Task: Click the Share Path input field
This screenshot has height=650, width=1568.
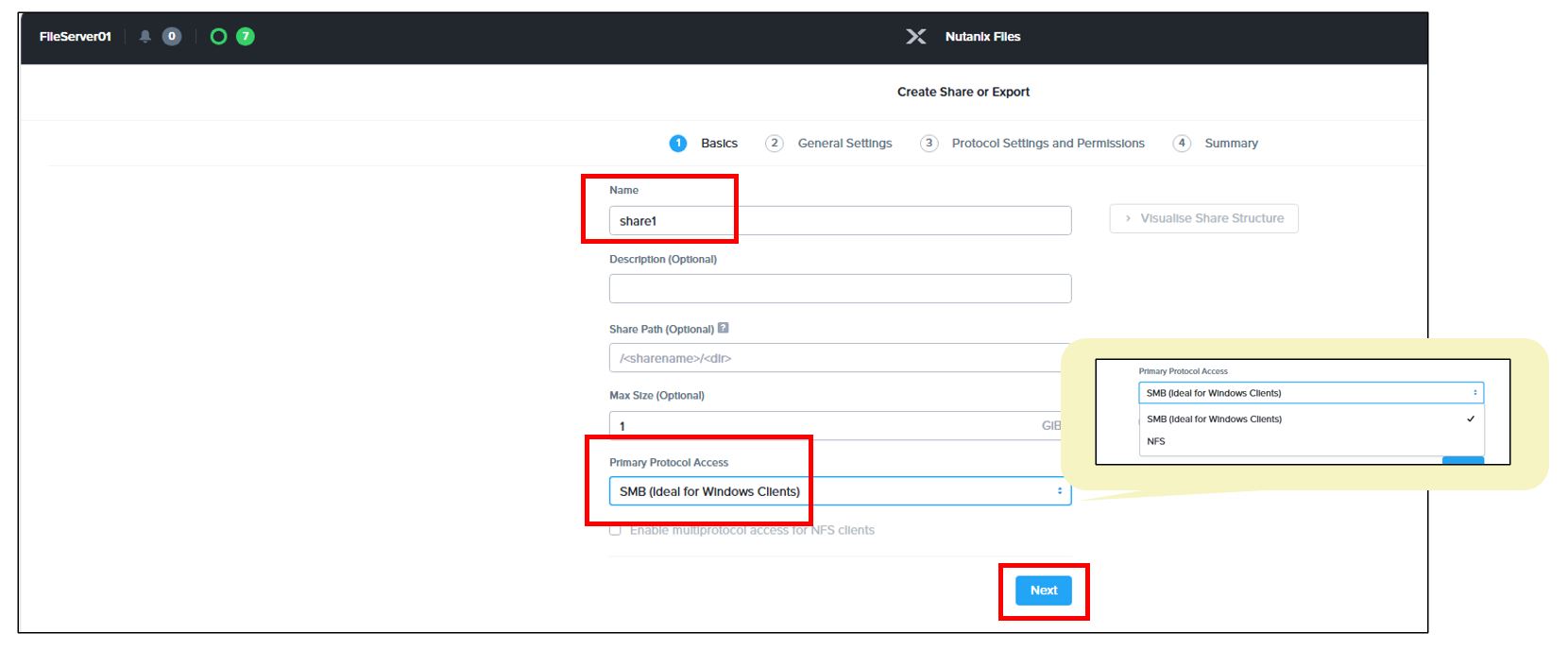Action: [840, 358]
